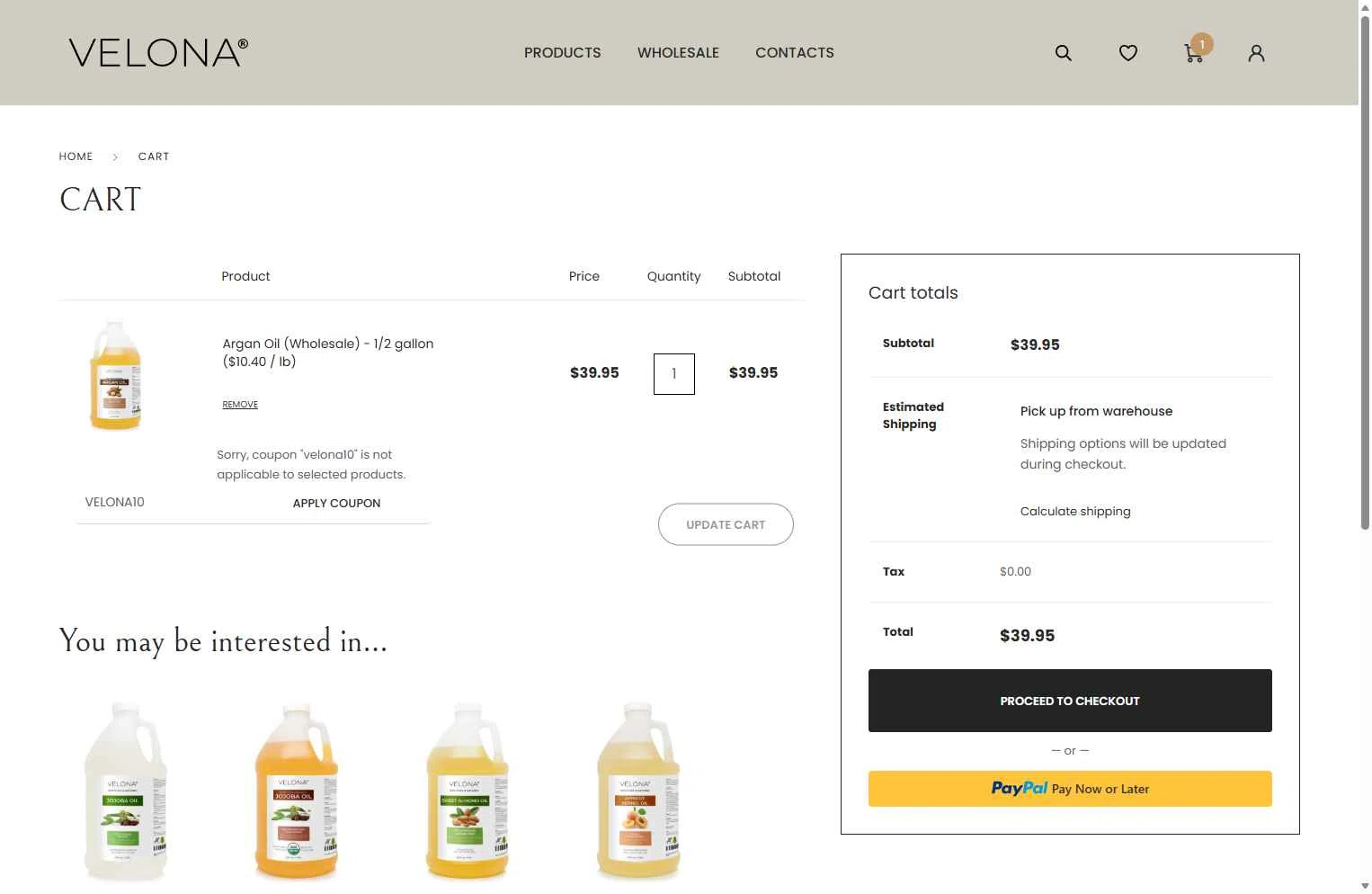Viewport: 1372px width, 894px height.
Task: Open the wishlist heart icon
Action: click(1128, 53)
